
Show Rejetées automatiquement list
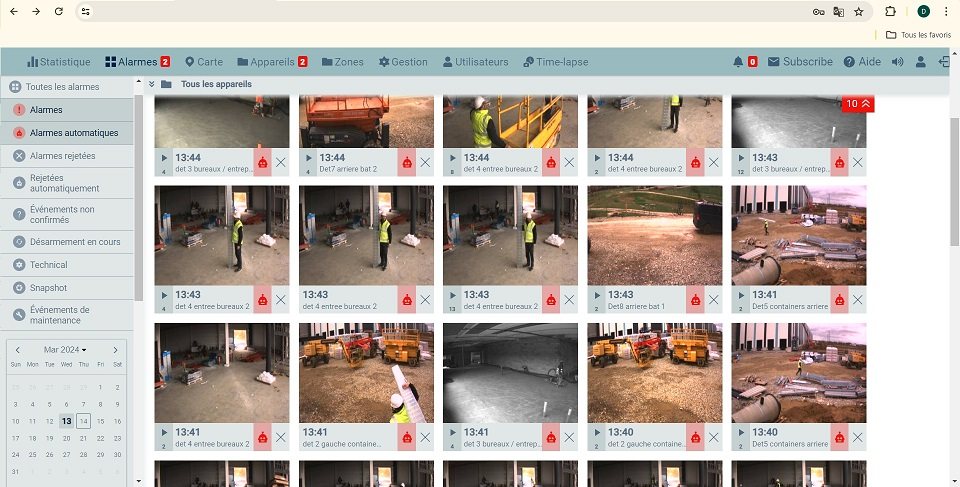pyautogui.click(x=67, y=183)
